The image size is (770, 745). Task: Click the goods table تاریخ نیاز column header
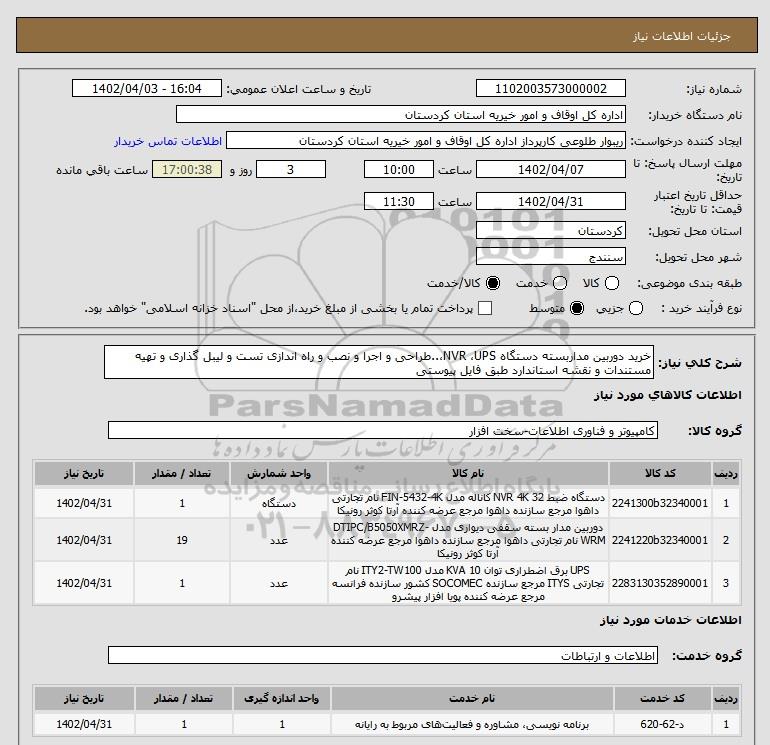pos(84,473)
